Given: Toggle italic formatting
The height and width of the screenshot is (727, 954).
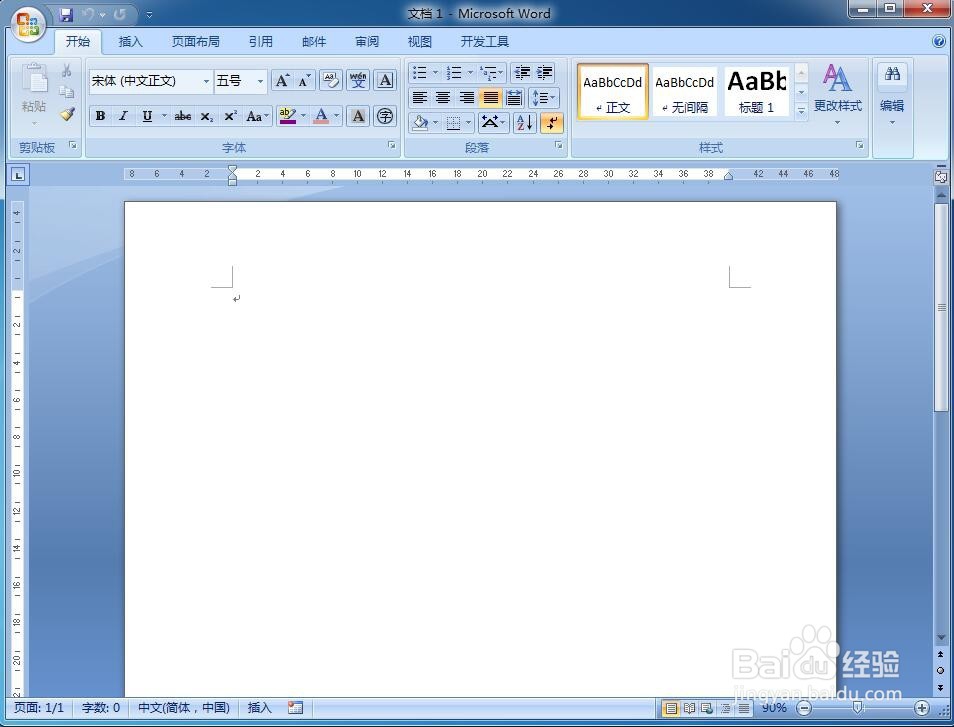Looking at the screenshot, I should 124,116.
